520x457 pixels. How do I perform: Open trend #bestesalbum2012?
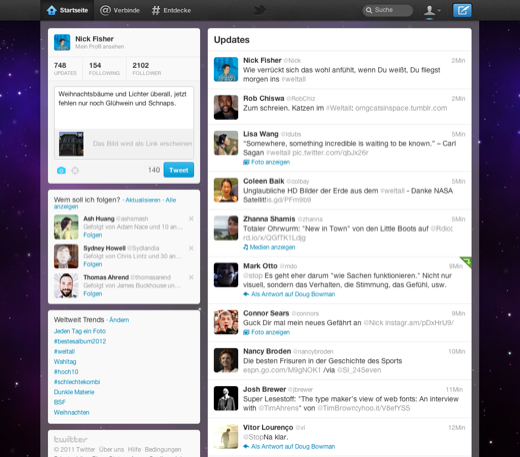(x=80, y=341)
